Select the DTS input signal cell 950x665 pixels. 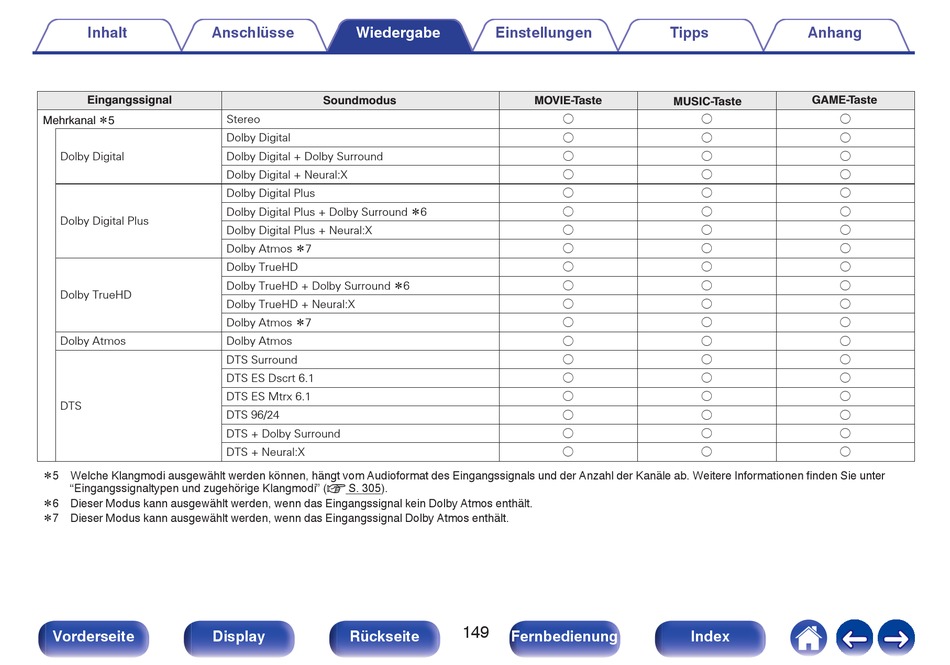[138, 406]
